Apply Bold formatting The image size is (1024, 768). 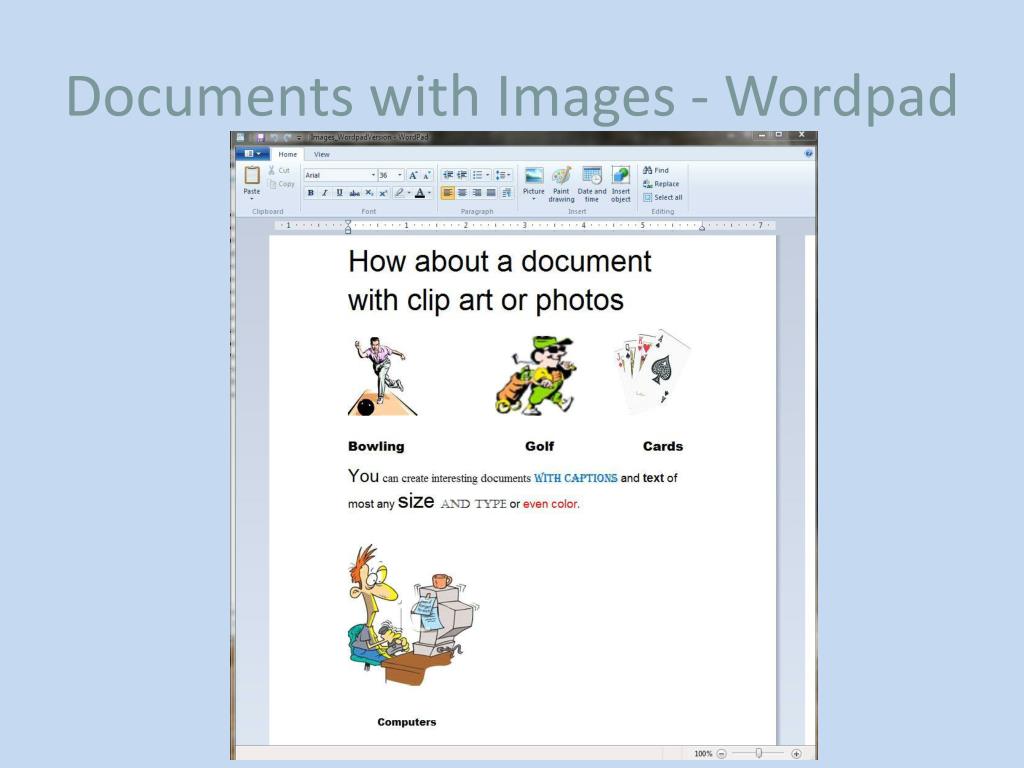coord(311,193)
